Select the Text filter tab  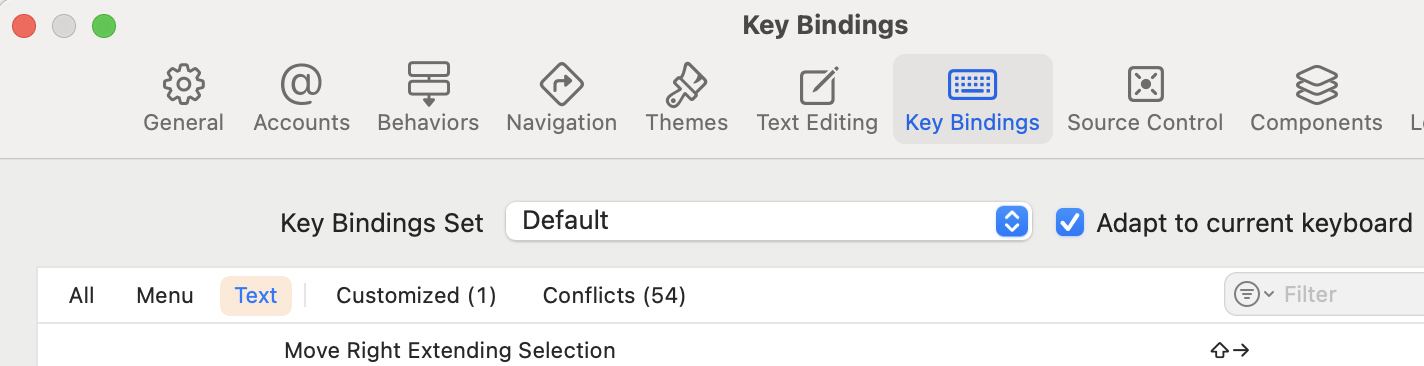pos(256,295)
